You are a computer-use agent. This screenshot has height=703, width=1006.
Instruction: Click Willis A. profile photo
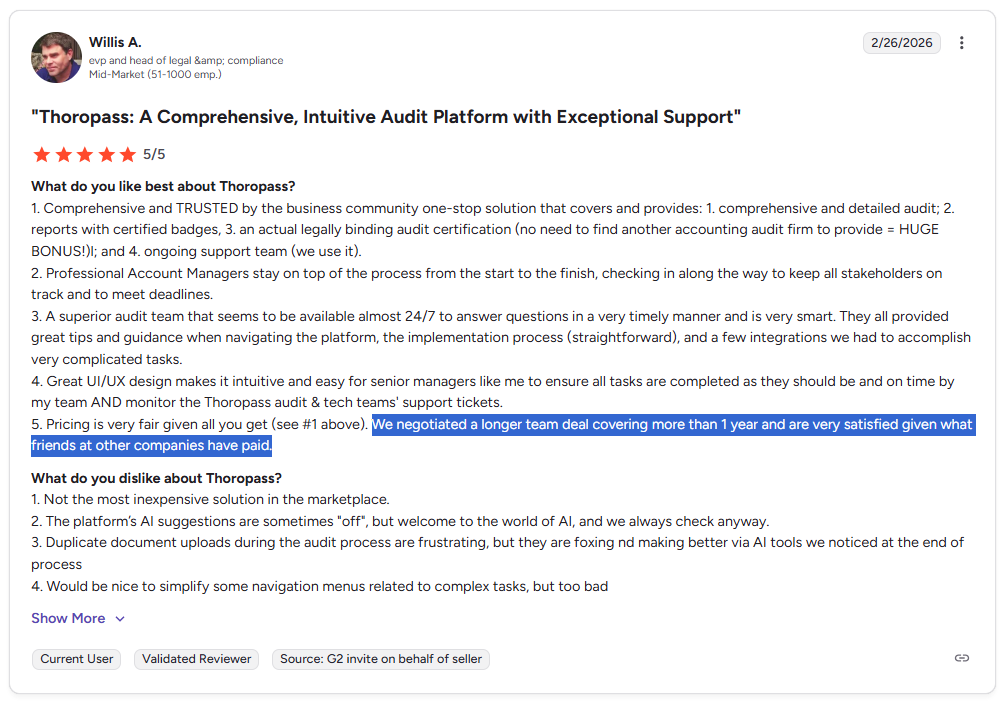pos(56,58)
